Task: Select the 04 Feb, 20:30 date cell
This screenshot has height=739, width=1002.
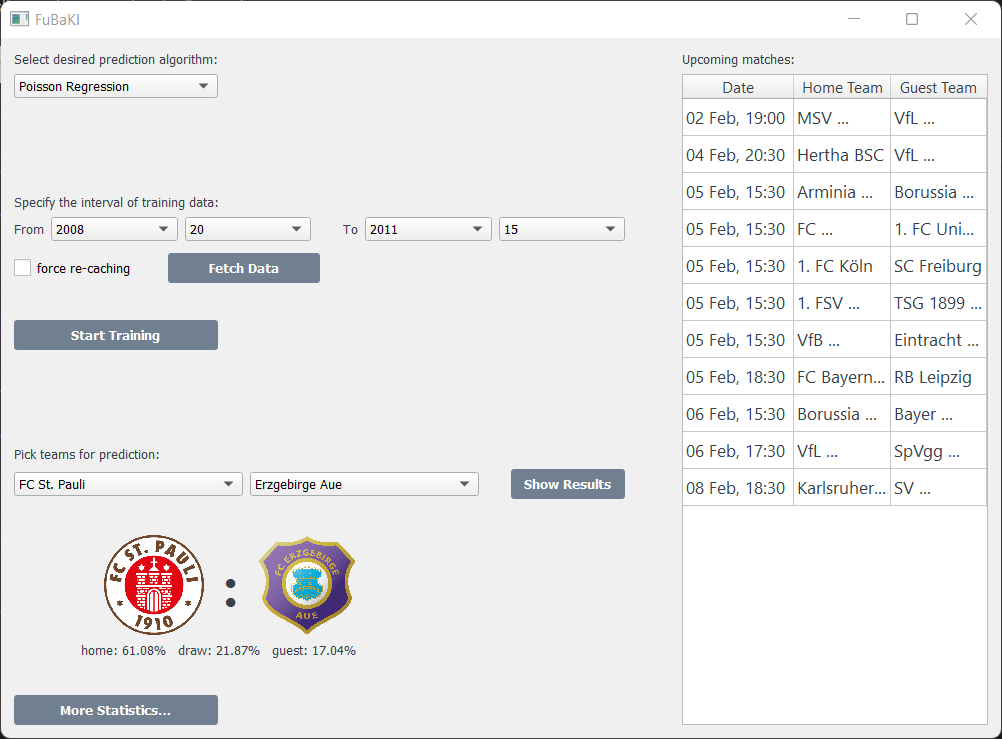Action: pyautogui.click(x=738, y=155)
